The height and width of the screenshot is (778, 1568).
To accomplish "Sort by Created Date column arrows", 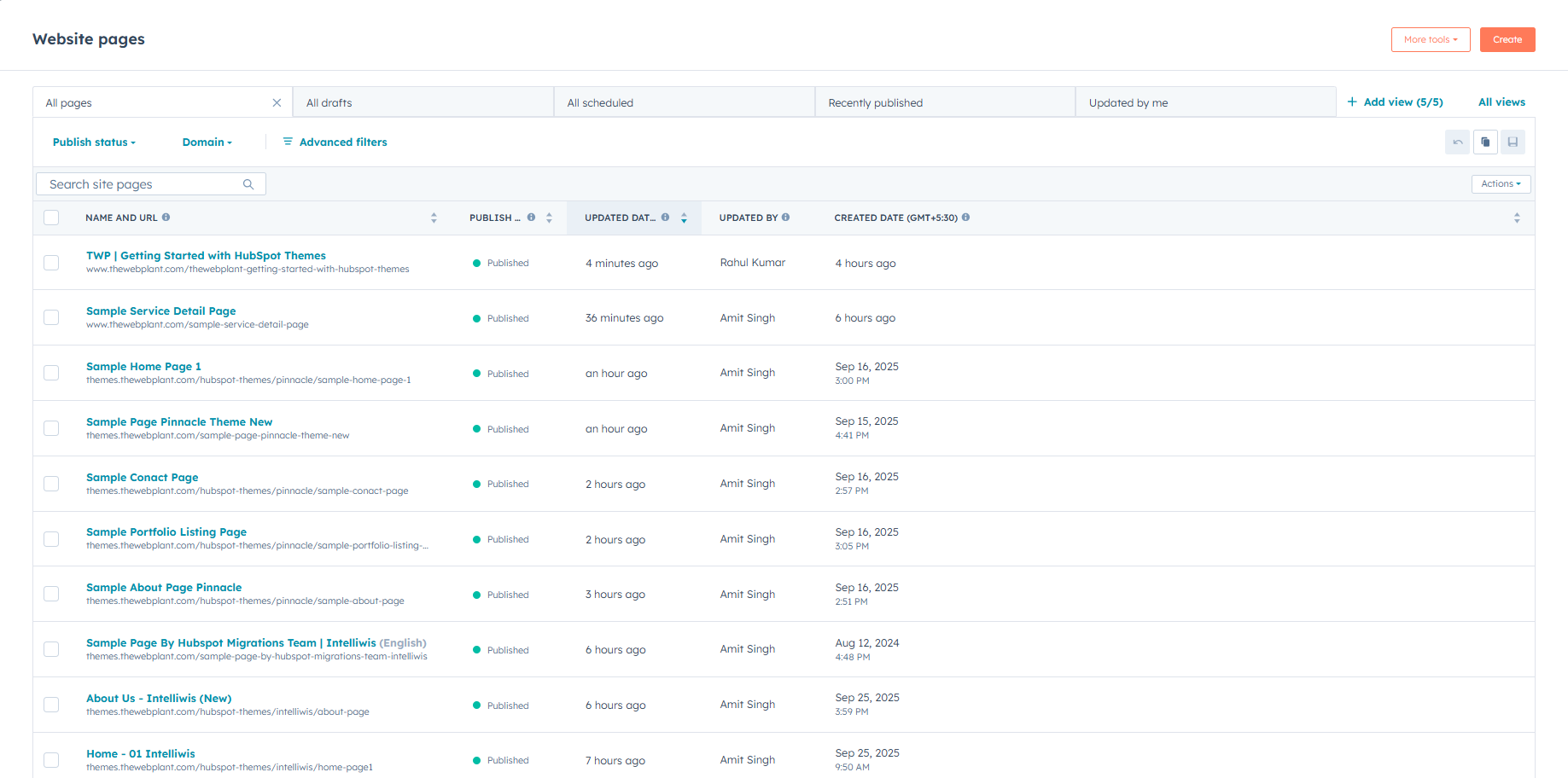I will (x=1517, y=218).
